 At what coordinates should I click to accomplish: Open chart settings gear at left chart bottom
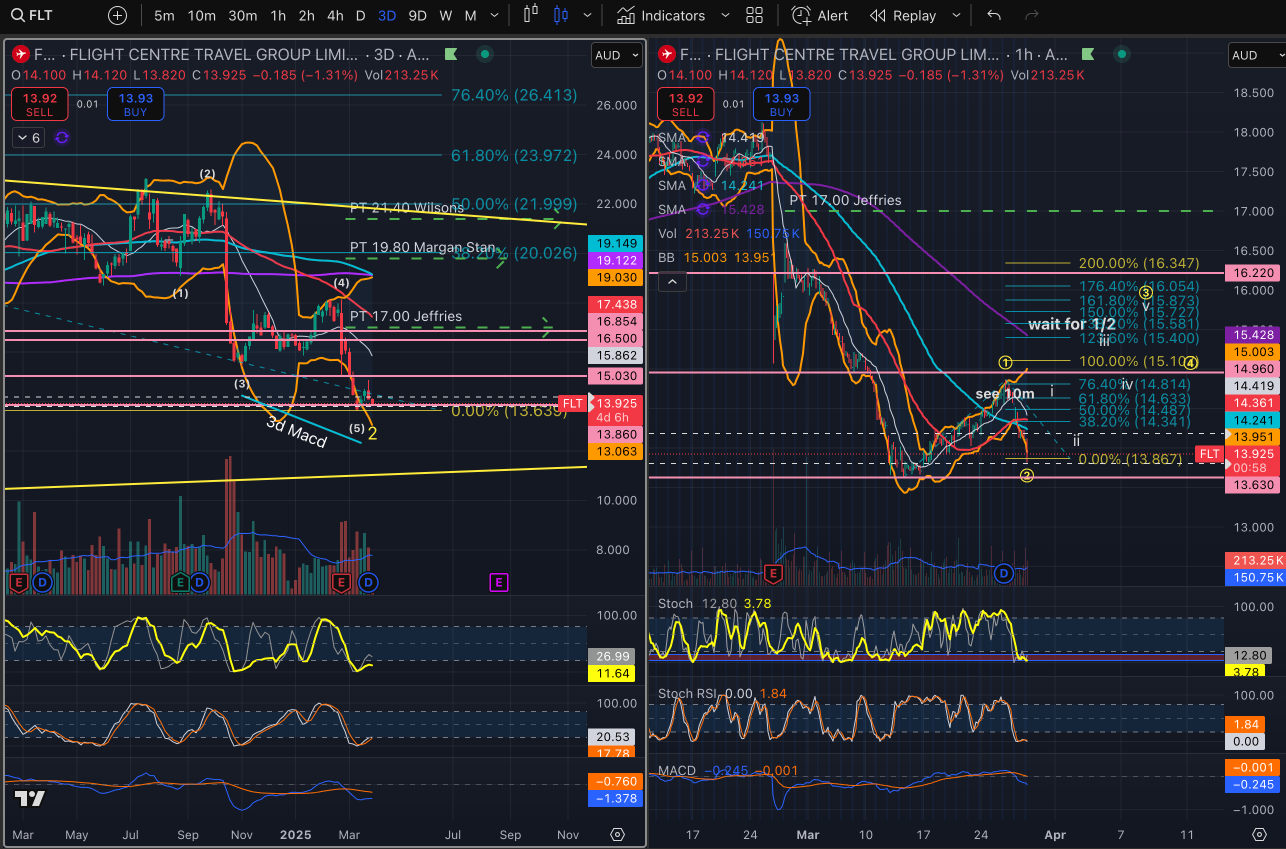[x=617, y=834]
